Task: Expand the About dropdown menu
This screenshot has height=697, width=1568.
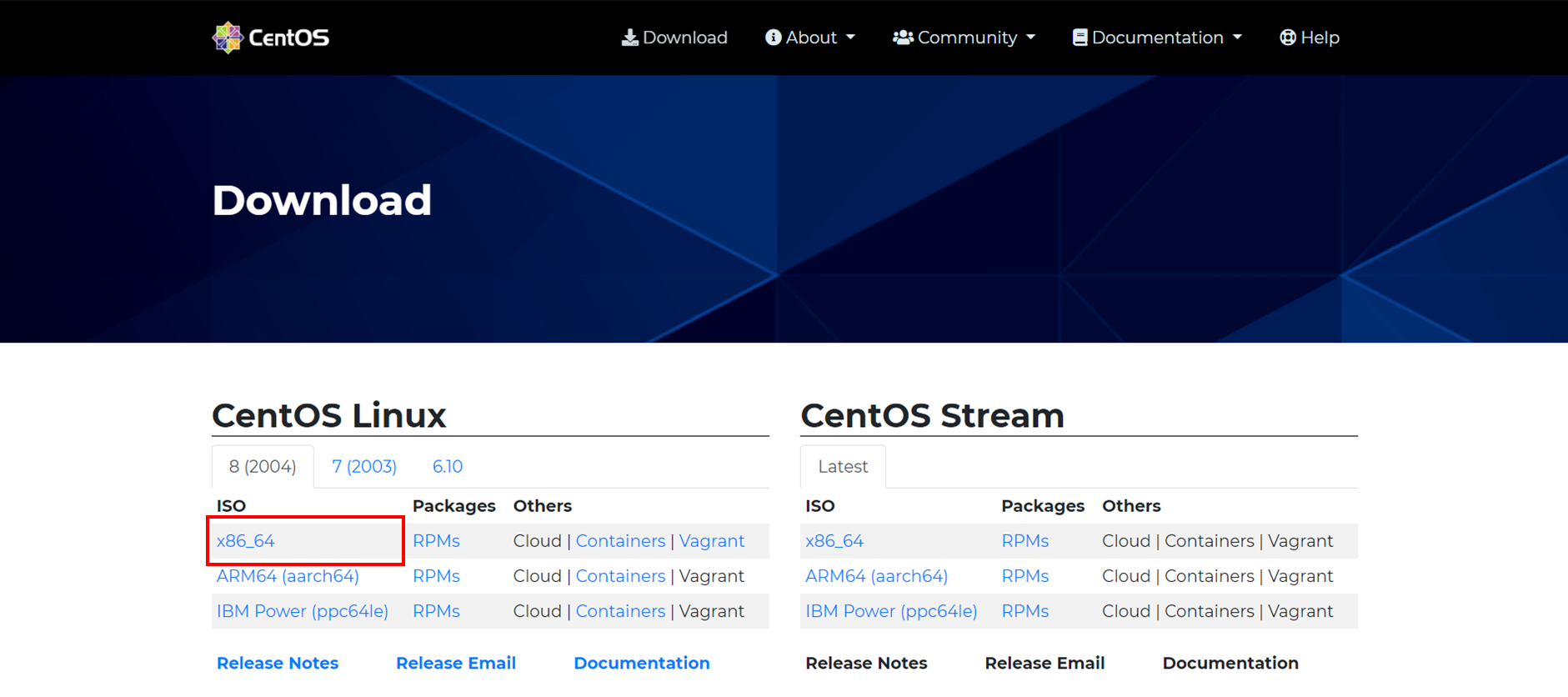Action: pos(810,38)
